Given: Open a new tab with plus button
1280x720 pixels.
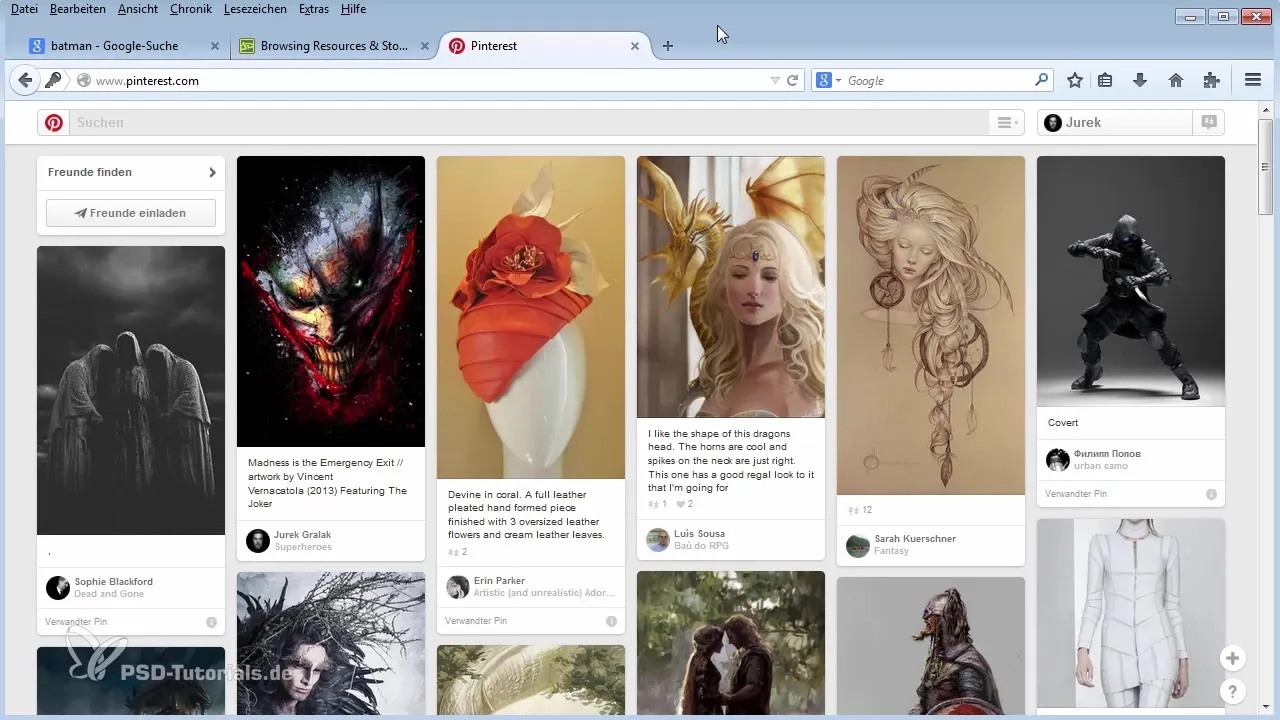Looking at the screenshot, I should pyautogui.click(x=668, y=46).
